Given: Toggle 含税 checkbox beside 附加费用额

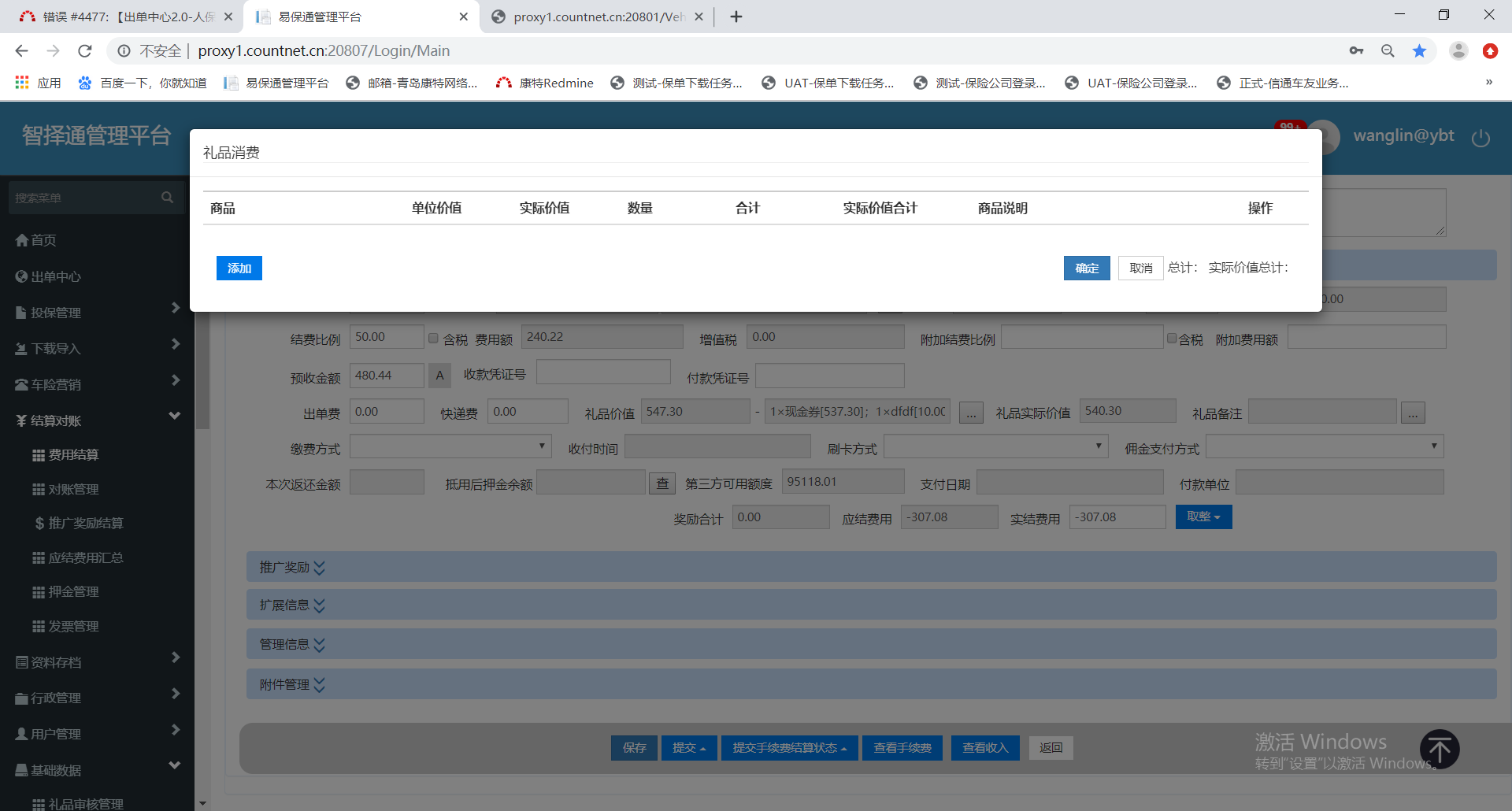Looking at the screenshot, I should [x=1172, y=339].
